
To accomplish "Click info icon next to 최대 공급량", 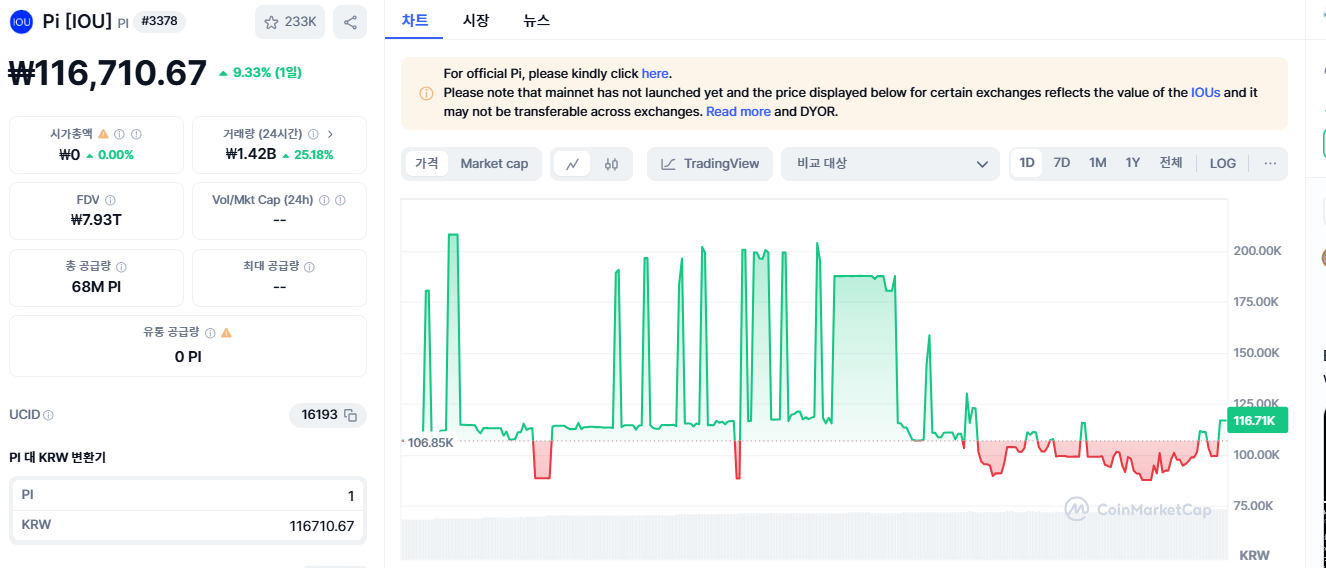I will pyautogui.click(x=309, y=267).
